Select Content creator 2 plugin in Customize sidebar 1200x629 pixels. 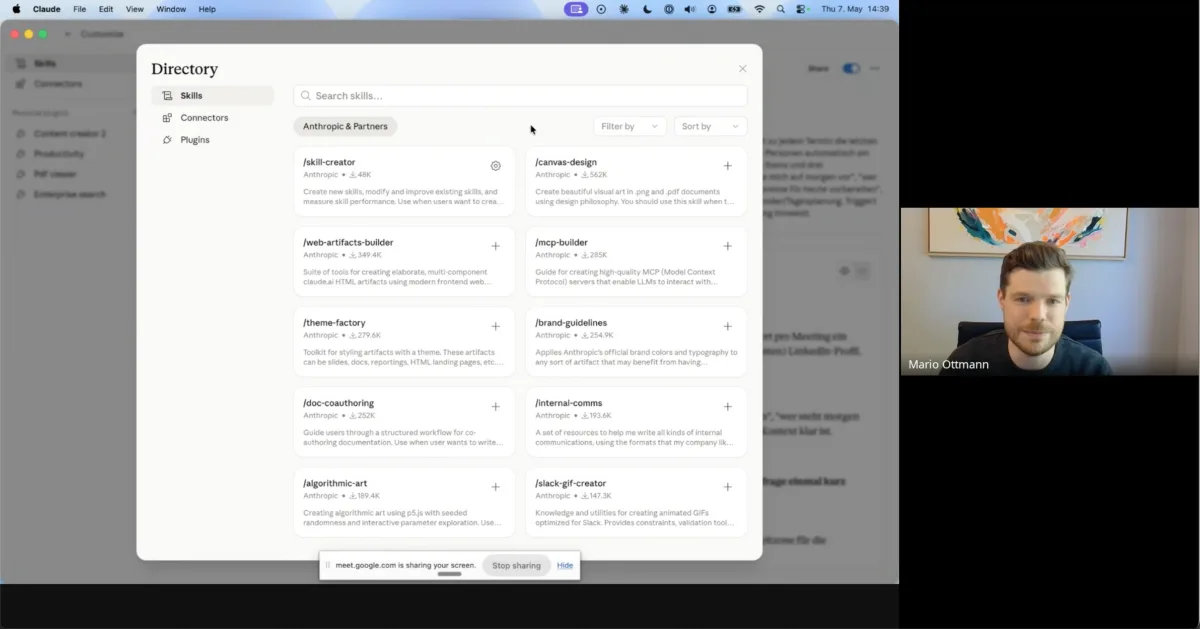pyautogui.click(x=68, y=134)
